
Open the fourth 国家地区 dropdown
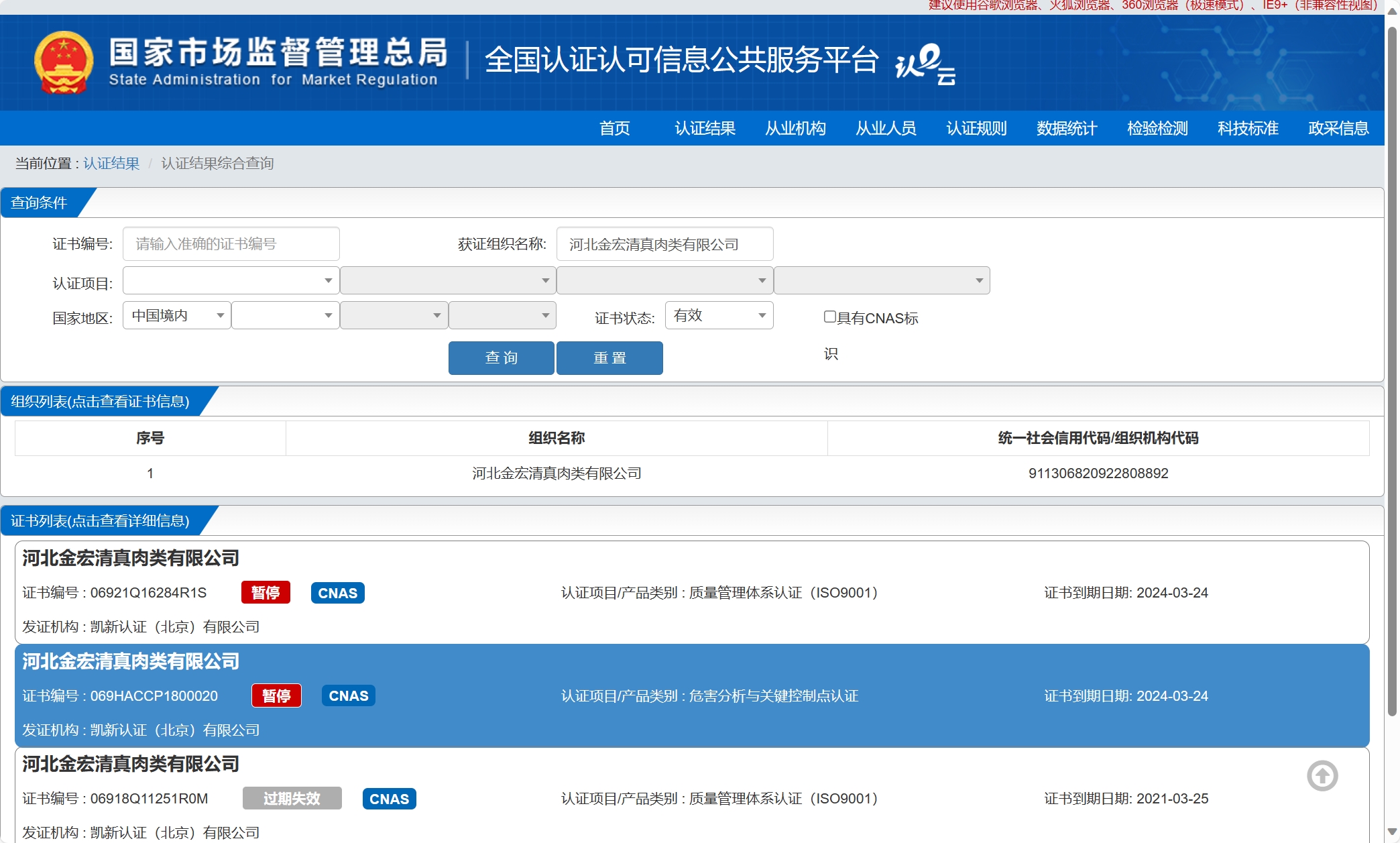(x=502, y=315)
